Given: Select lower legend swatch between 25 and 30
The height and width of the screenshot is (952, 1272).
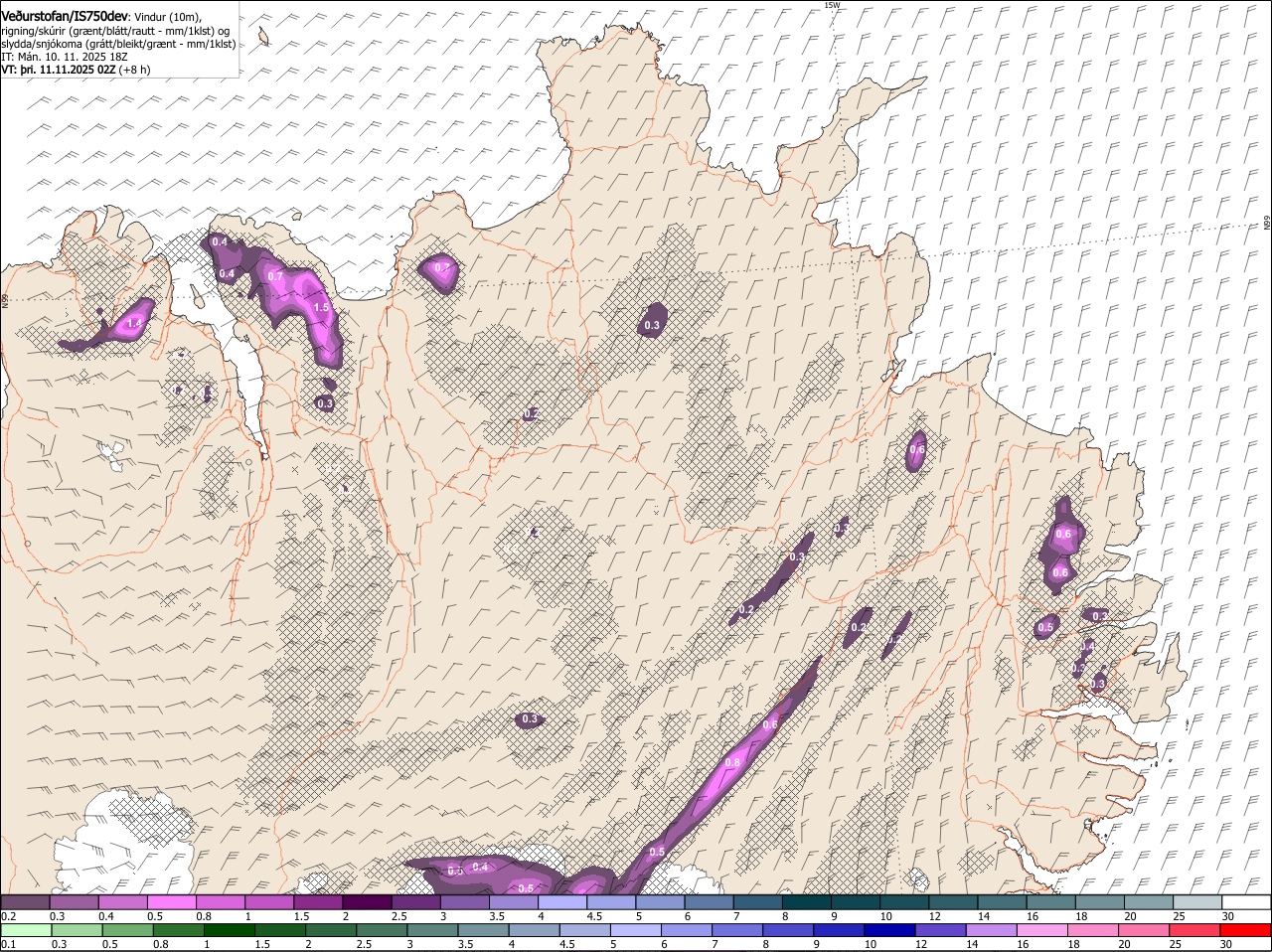Looking at the screenshot, I should coord(1192,930).
